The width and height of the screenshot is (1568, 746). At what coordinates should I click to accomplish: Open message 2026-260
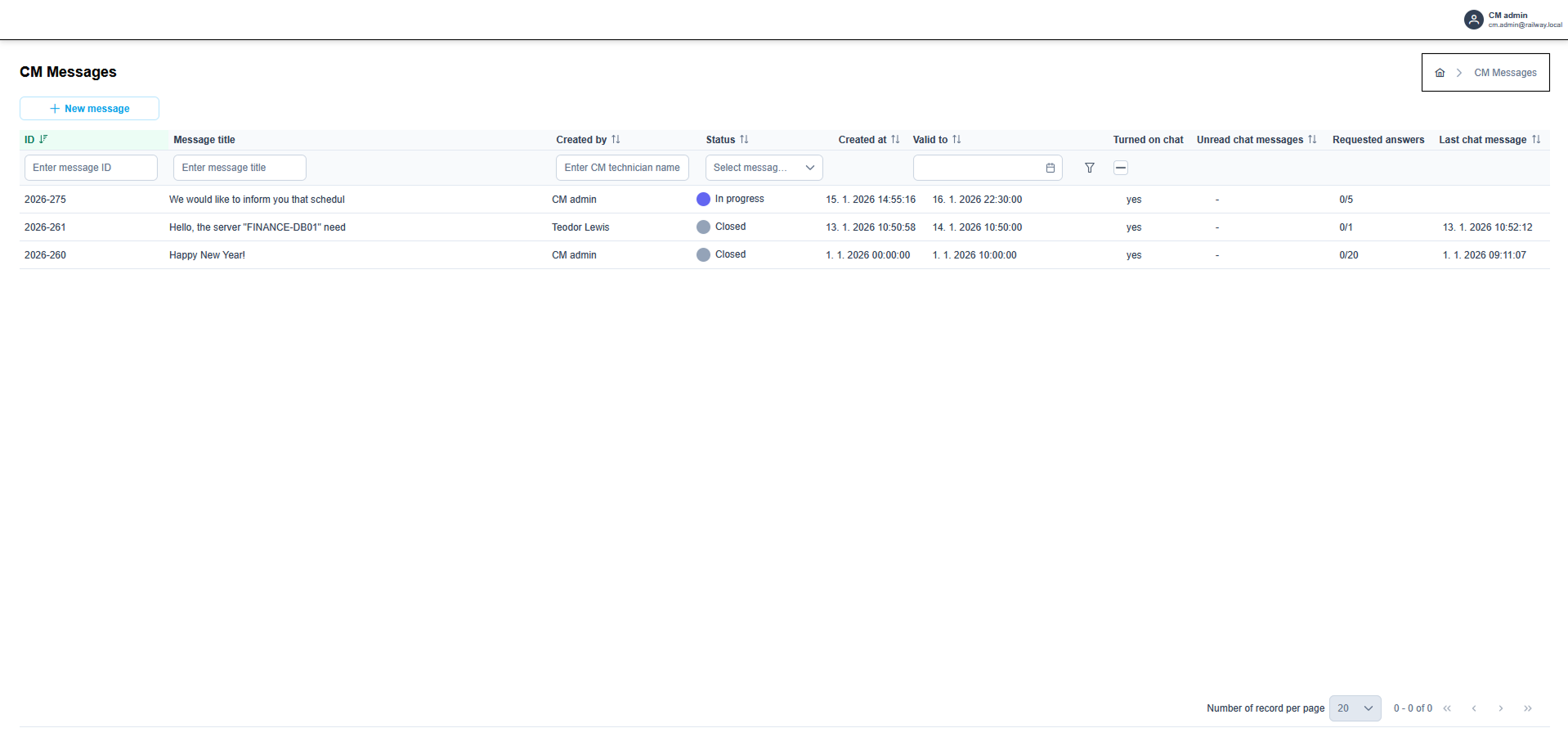pyautogui.click(x=45, y=255)
